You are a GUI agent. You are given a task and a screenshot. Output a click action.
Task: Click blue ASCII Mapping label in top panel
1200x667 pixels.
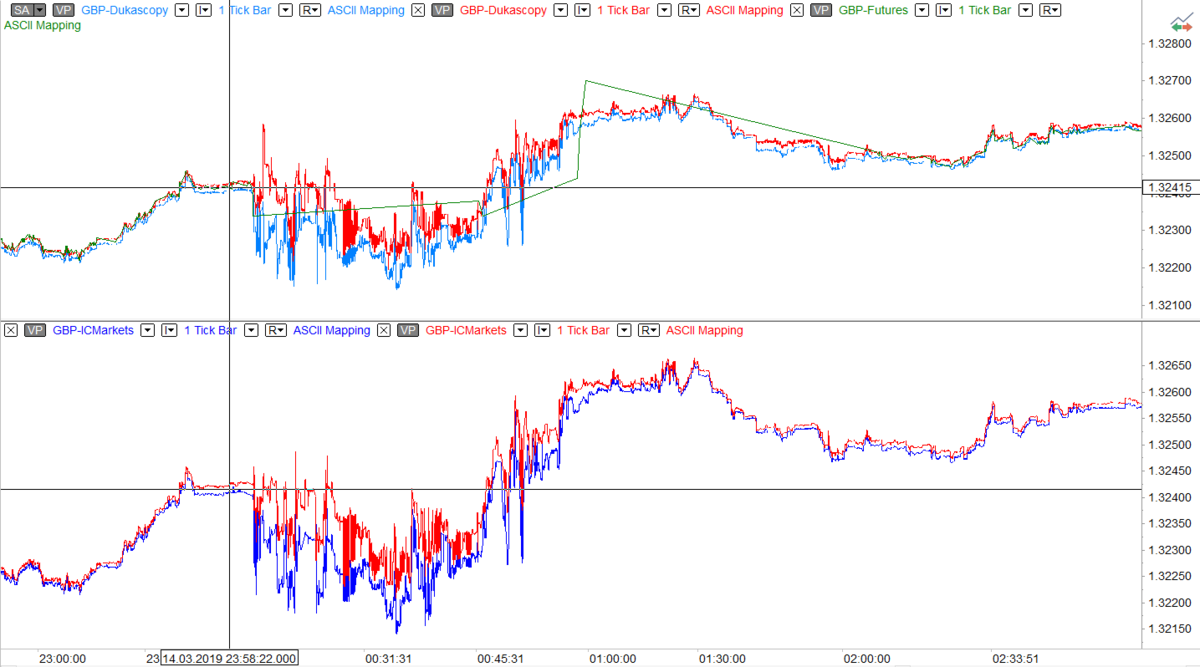tap(366, 10)
